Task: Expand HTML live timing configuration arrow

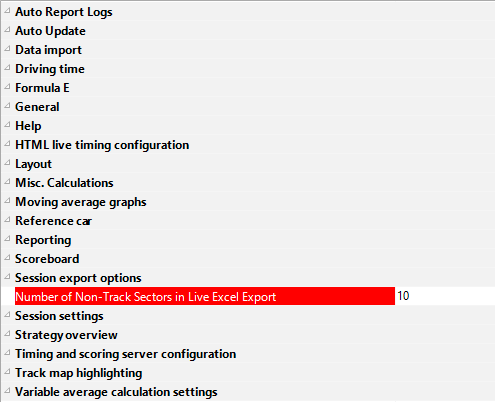Action: [7, 144]
